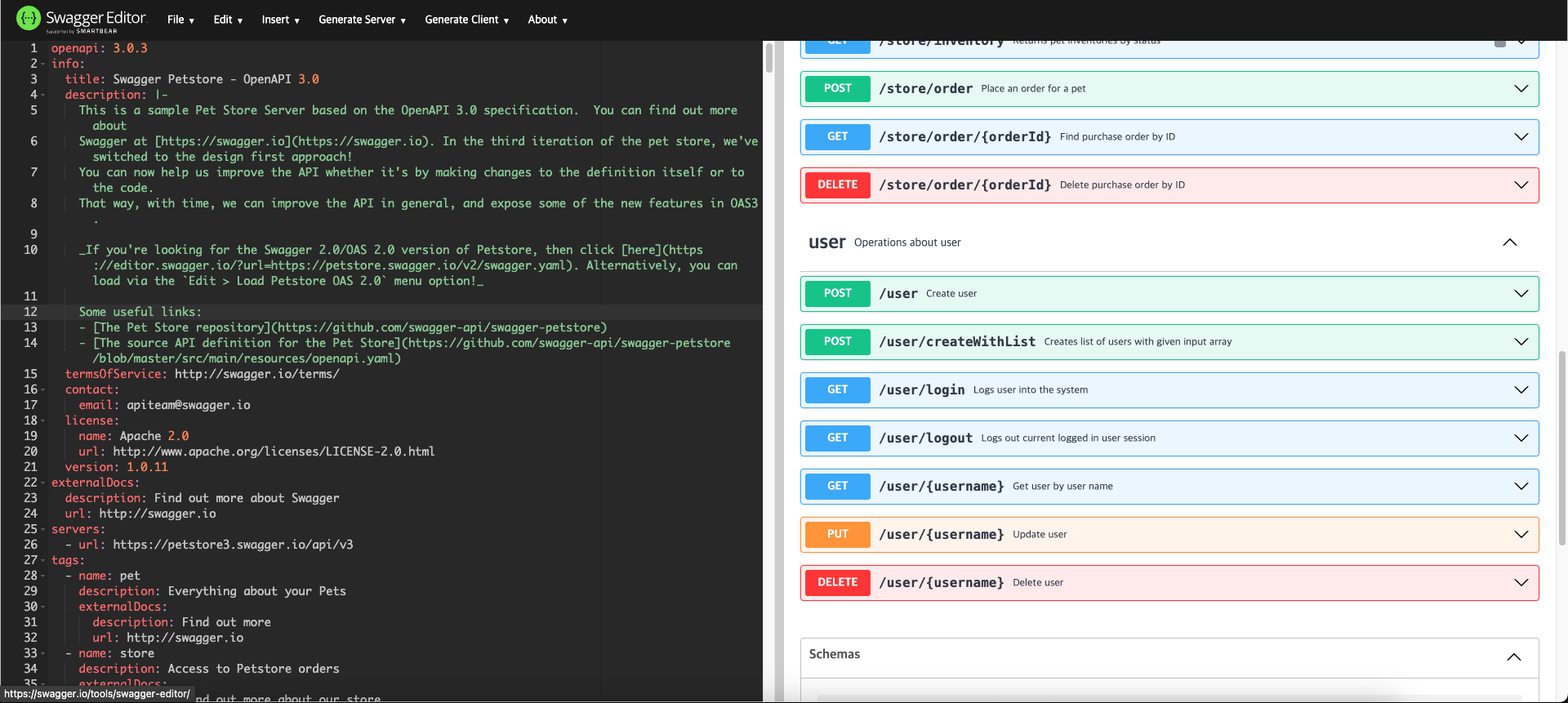Fold the tags block at line 27
1568x703 pixels.
click(42, 560)
